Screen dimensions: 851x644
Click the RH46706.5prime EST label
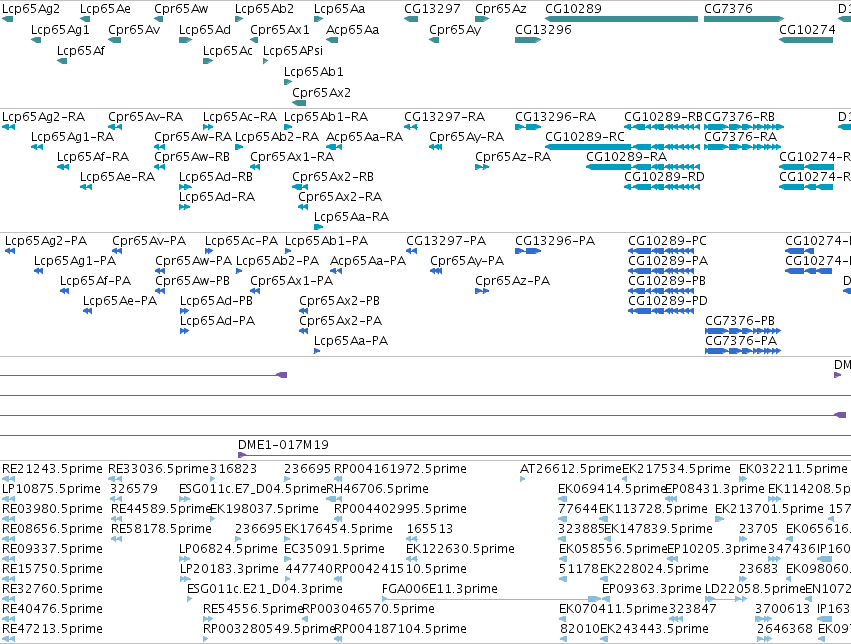(x=377, y=489)
